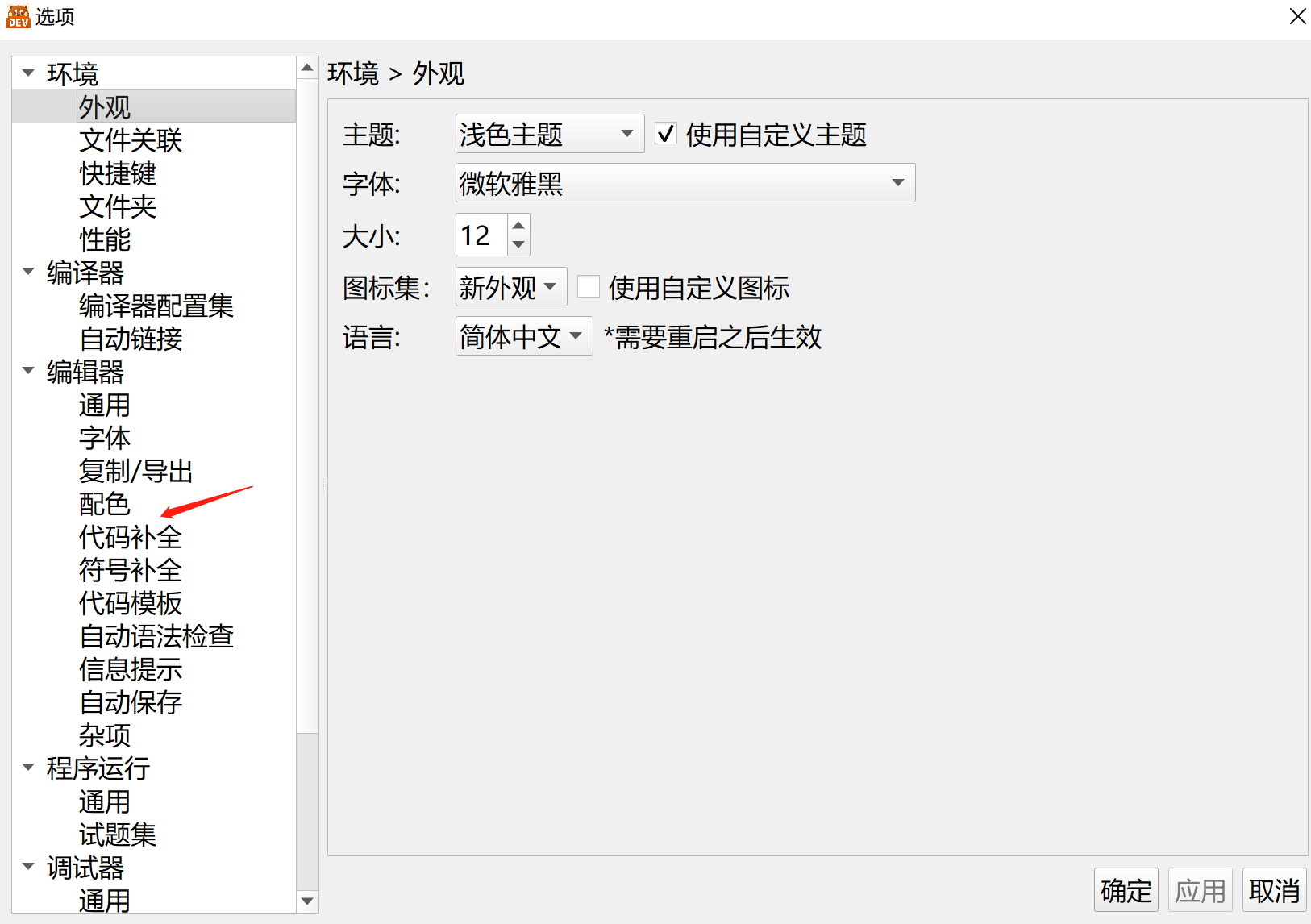Click the 应用 button

point(1201,890)
